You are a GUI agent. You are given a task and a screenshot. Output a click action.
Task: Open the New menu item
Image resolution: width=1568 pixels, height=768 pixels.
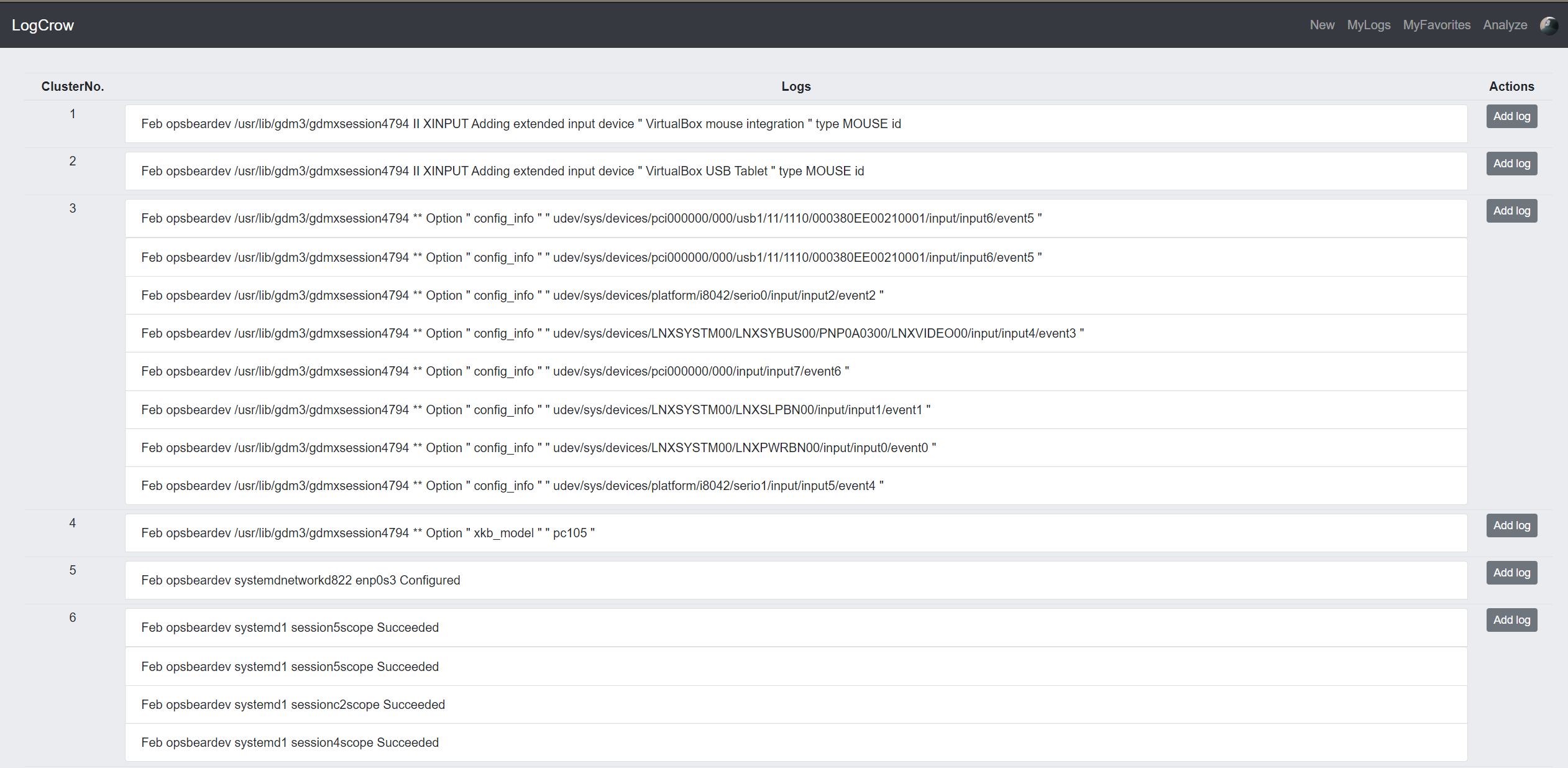coord(1322,25)
